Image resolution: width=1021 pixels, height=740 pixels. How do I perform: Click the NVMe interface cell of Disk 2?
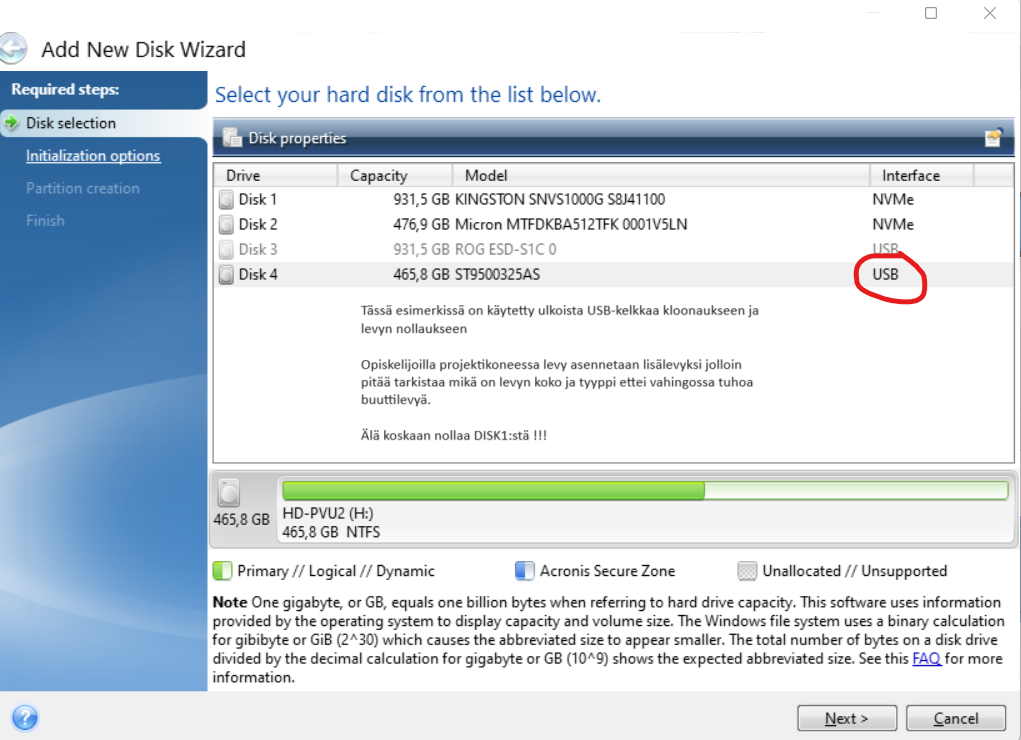[893, 225]
